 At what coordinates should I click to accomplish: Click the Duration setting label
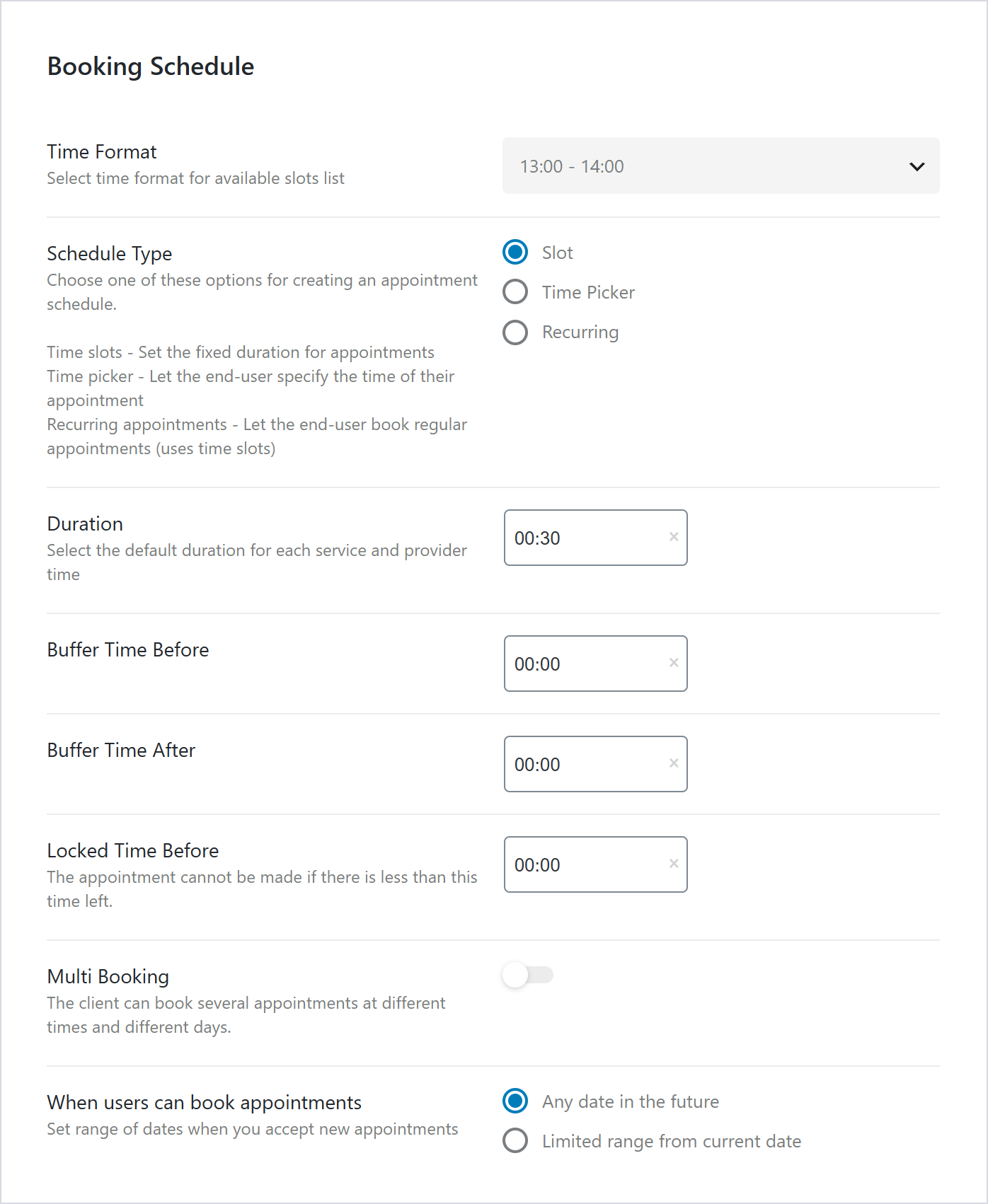85,524
